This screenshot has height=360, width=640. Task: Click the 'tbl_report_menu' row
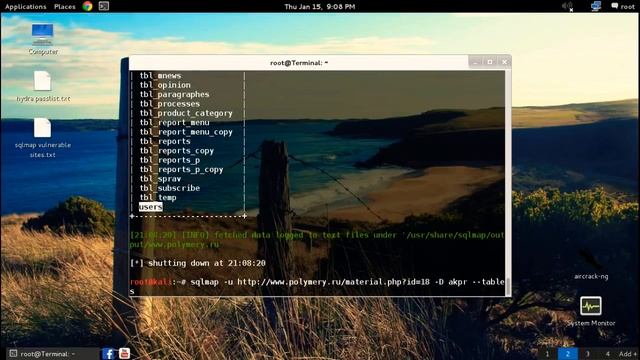pyautogui.click(x=174, y=122)
